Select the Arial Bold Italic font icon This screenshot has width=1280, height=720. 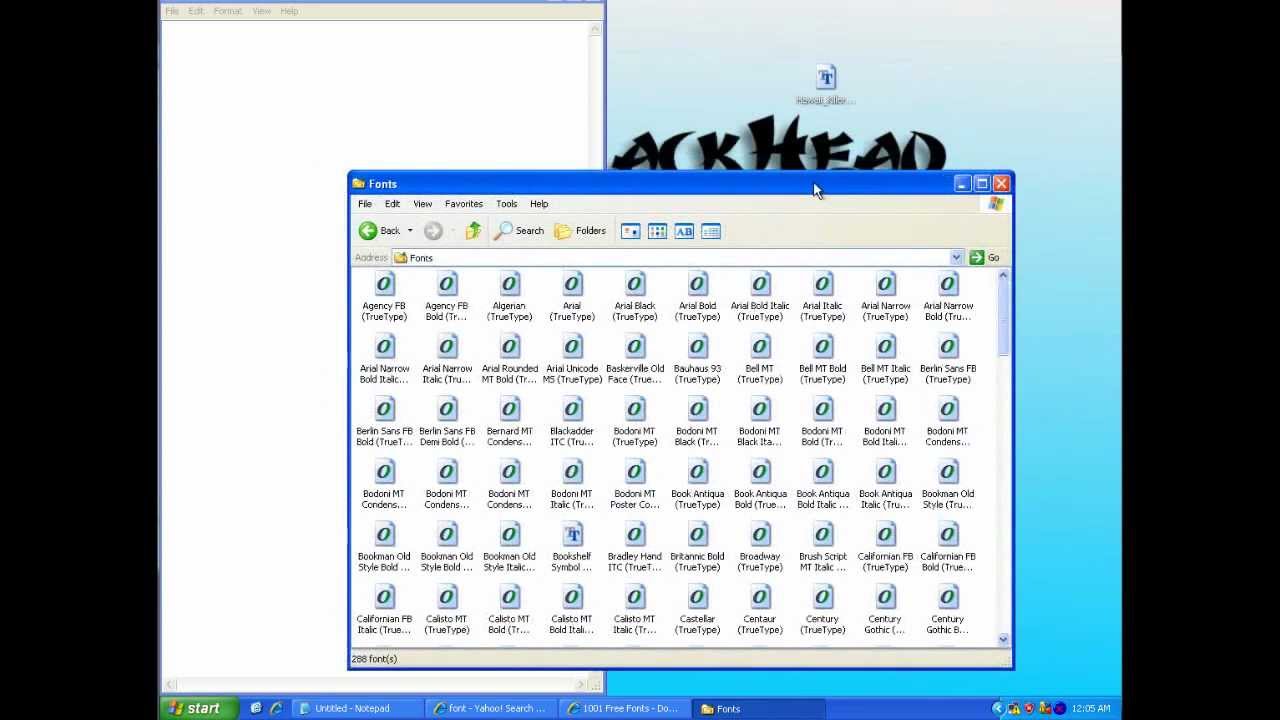[x=760, y=285]
